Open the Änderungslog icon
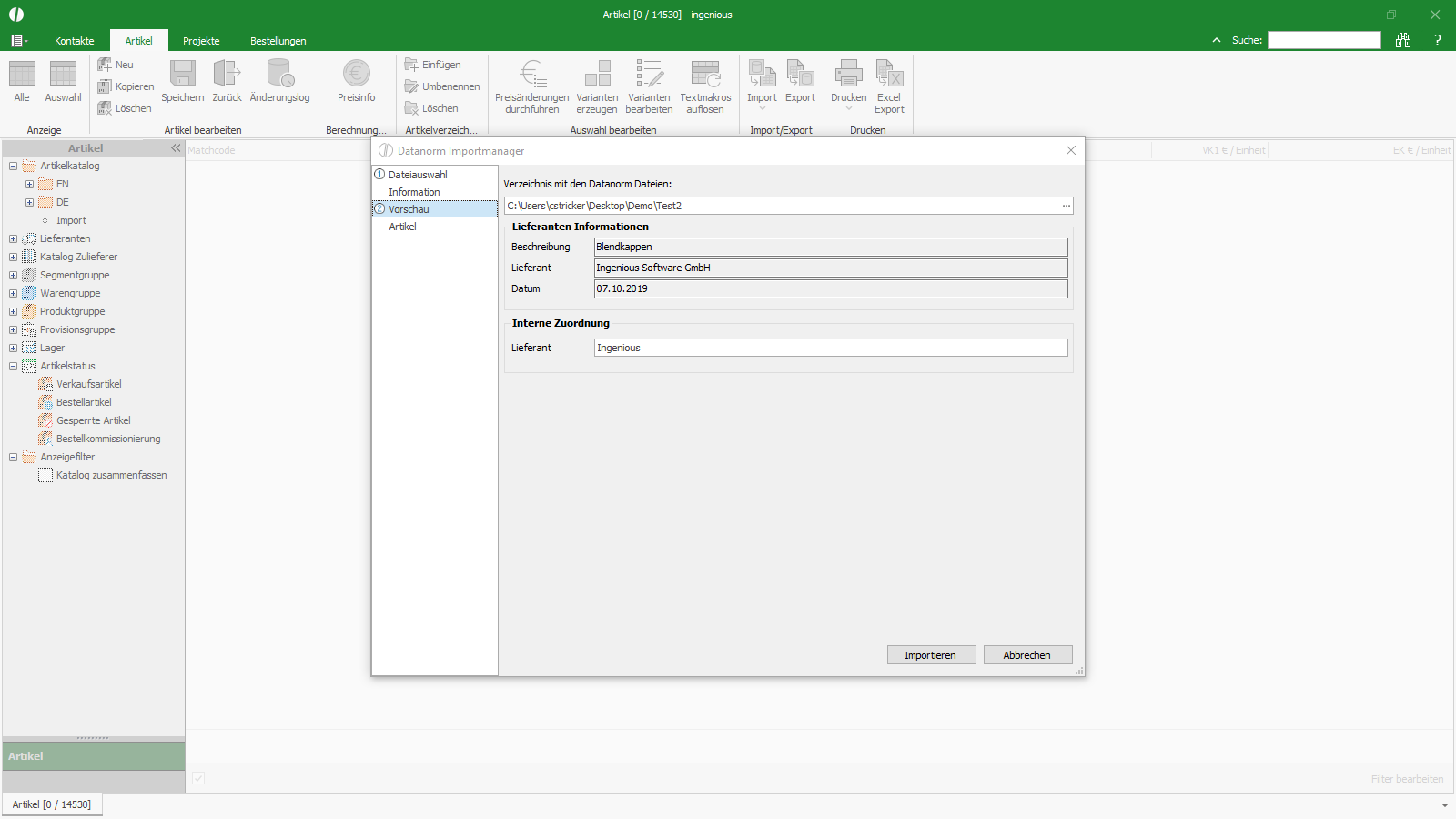 click(280, 74)
